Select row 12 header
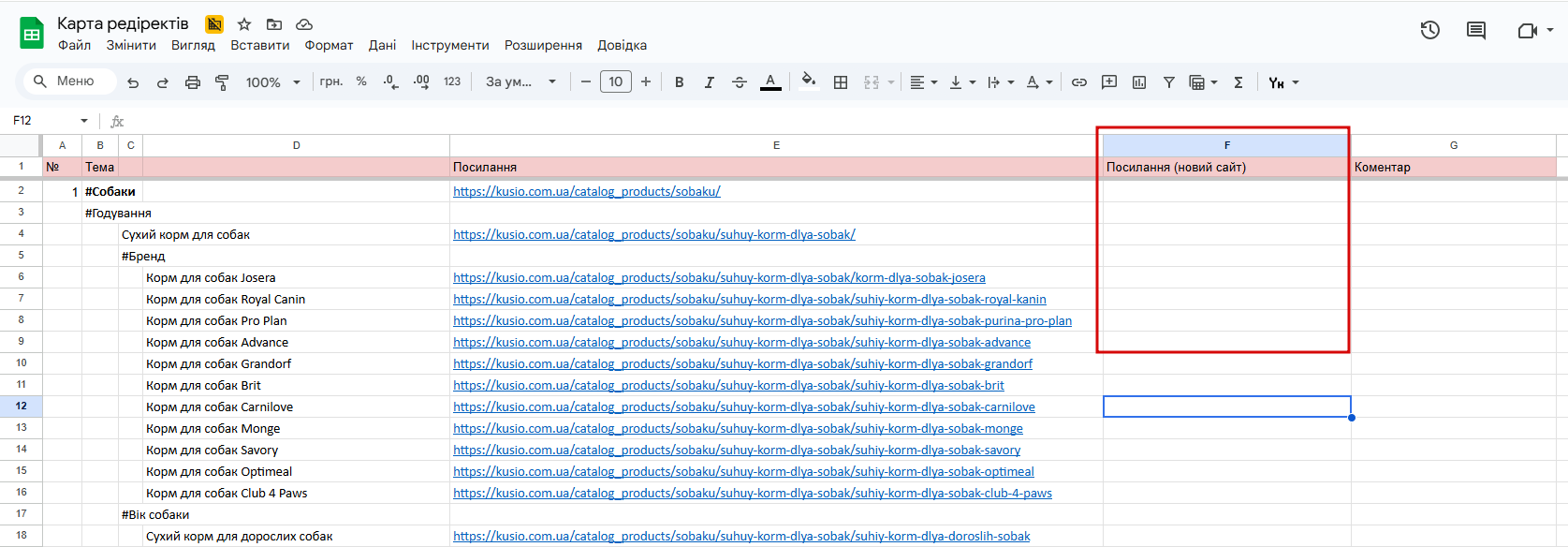Screen dimensions: 1568x547 21,407
